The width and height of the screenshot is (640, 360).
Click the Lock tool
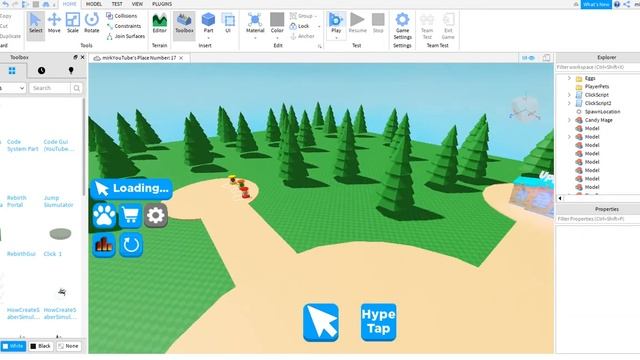(300, 26)
